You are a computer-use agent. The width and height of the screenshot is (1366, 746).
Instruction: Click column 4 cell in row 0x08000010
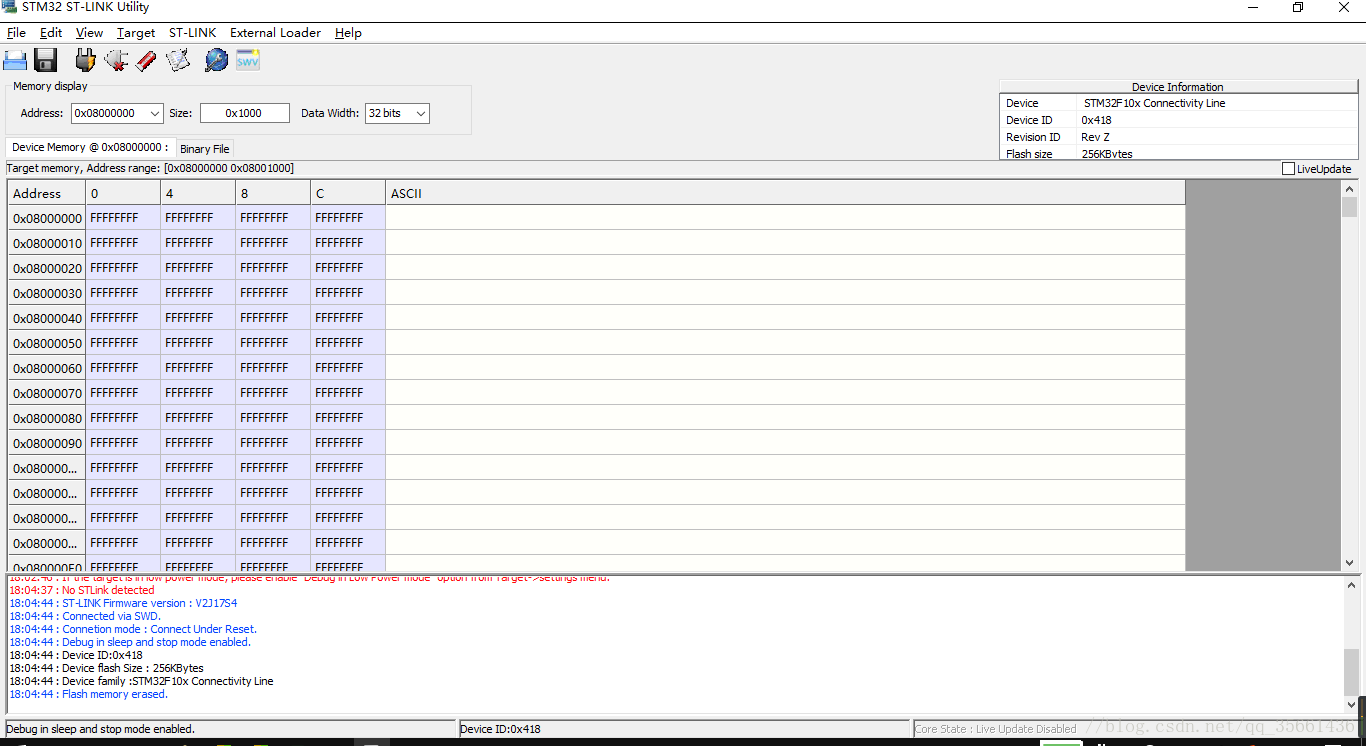point(198,243)
